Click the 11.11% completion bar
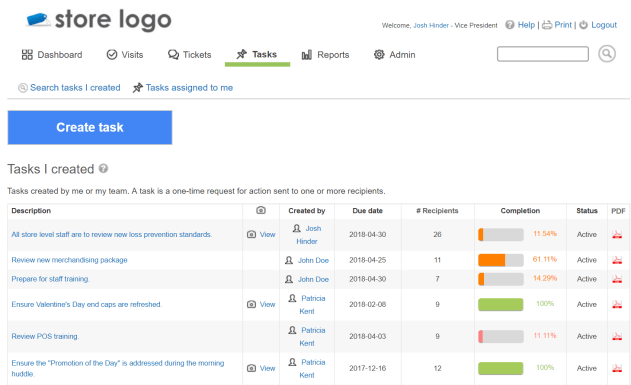This screenshot has width=631, height=385. 501,336
